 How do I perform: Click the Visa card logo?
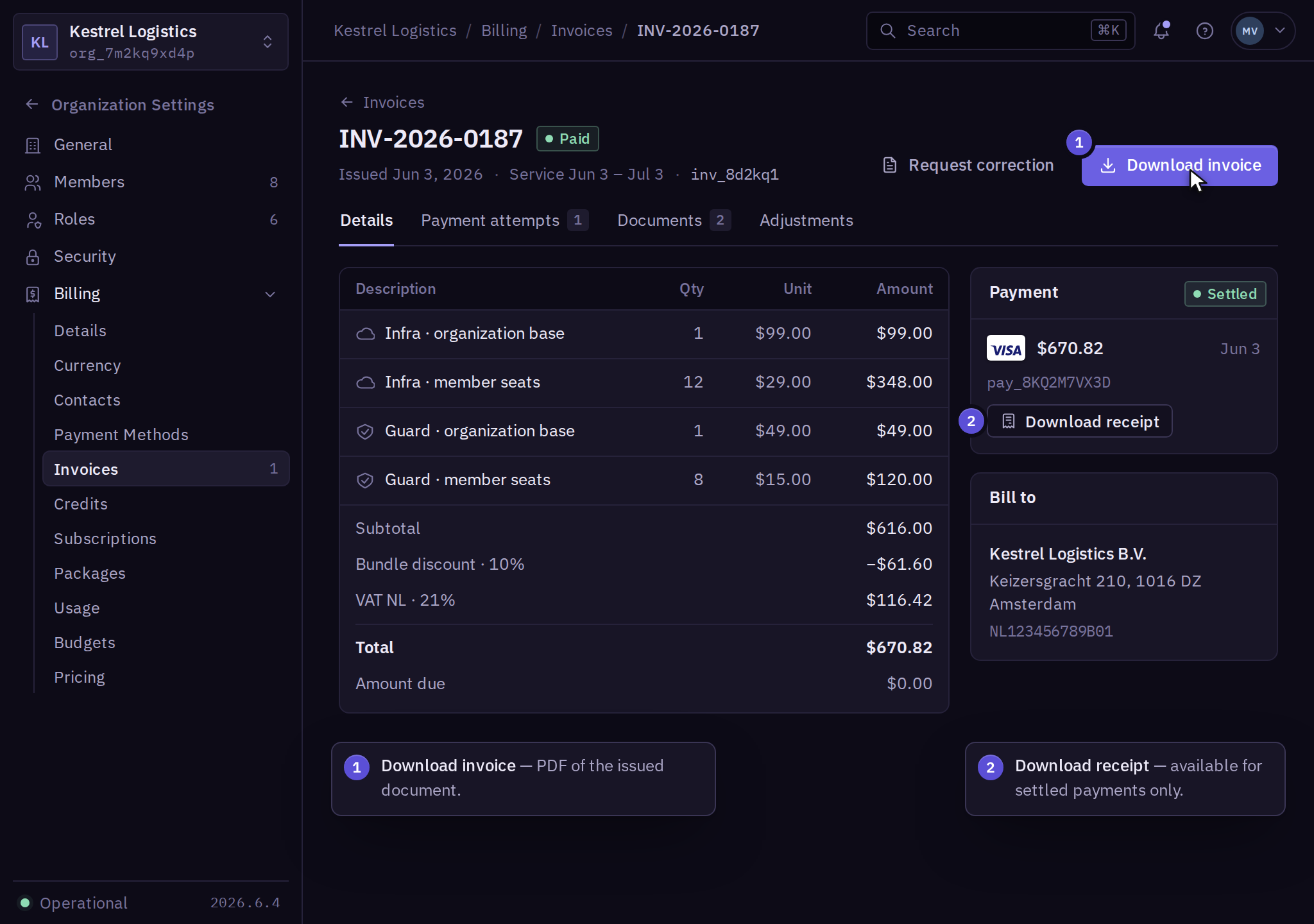point(1006,348)
